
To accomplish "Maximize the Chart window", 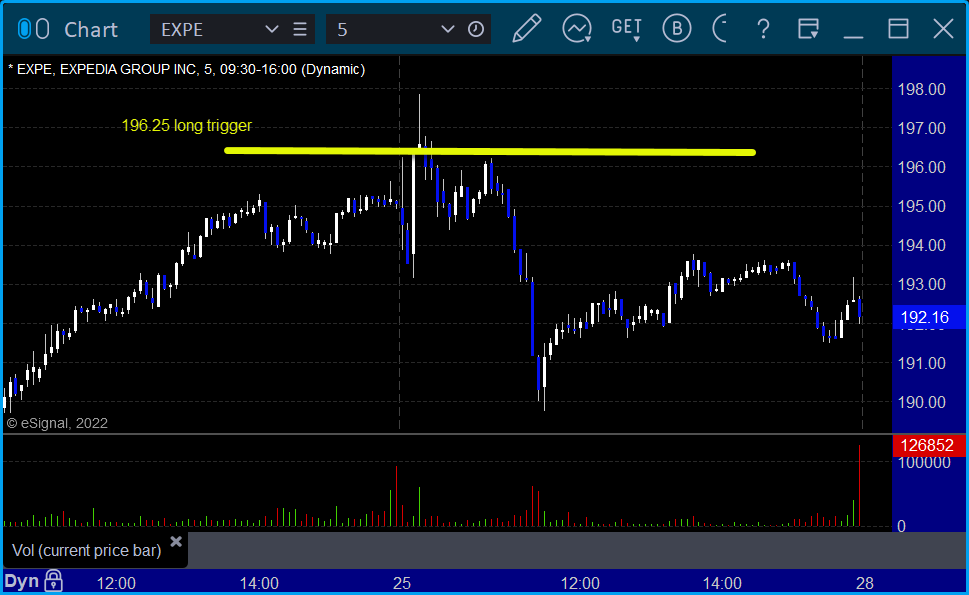I will tap(898, 29).
